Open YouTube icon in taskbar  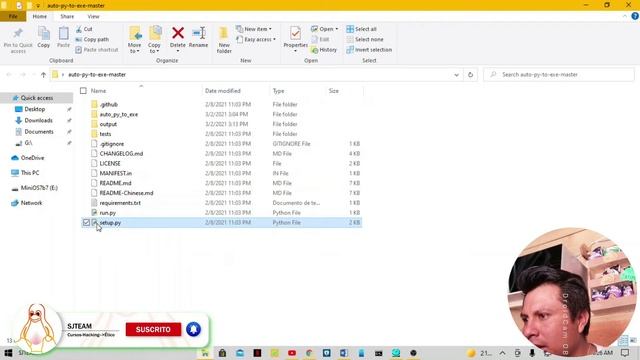tap(292, 353)
